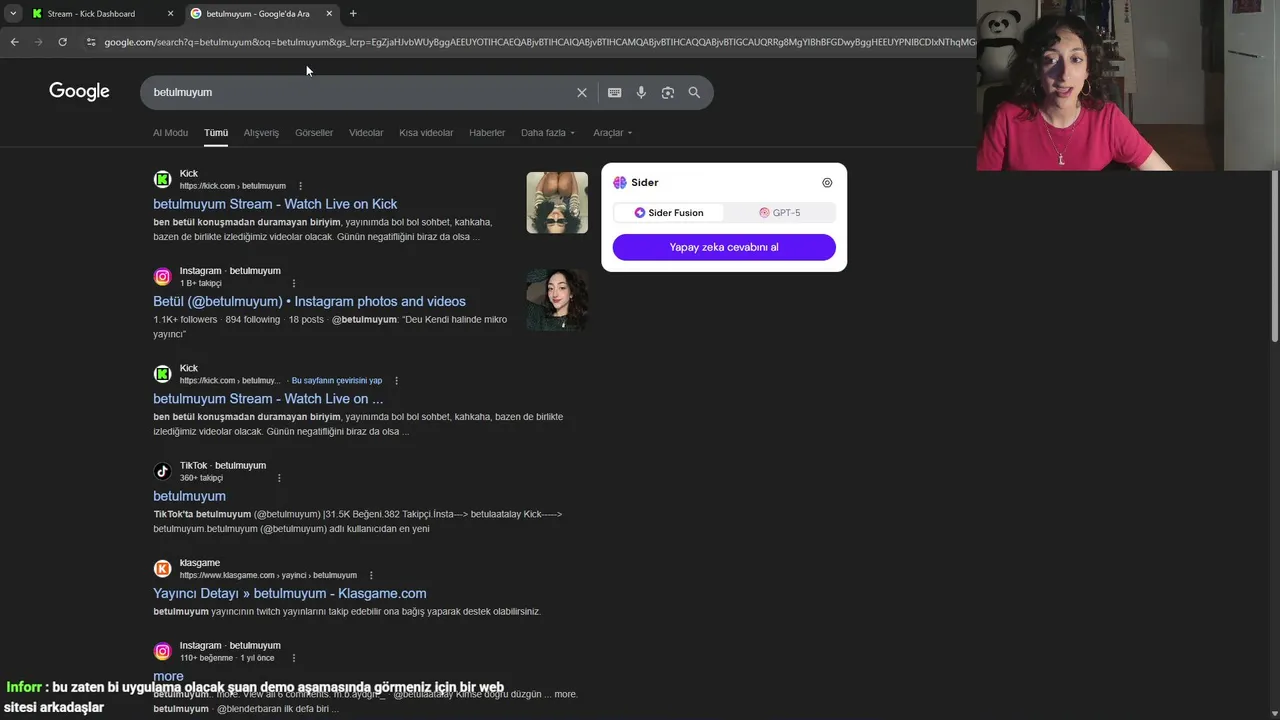
Task: Click the klasgame favicon icon
Action: point(162,569)
